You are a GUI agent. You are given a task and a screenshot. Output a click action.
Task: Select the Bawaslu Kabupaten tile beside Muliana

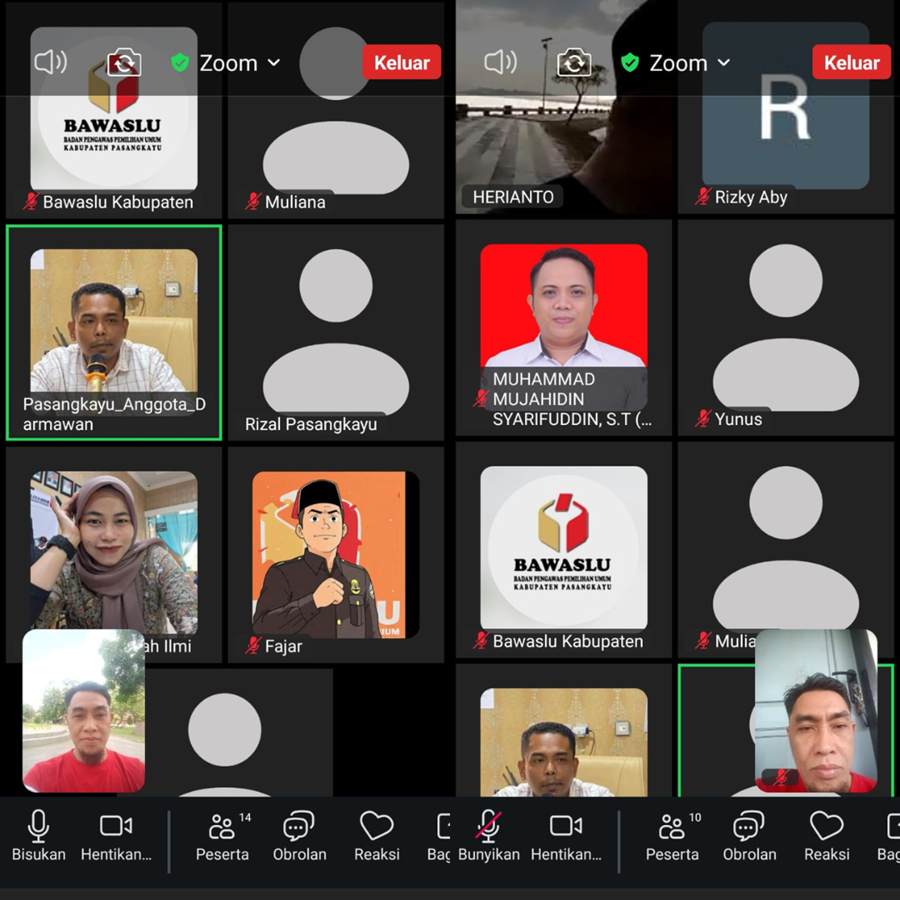click(x=114, y=110)
